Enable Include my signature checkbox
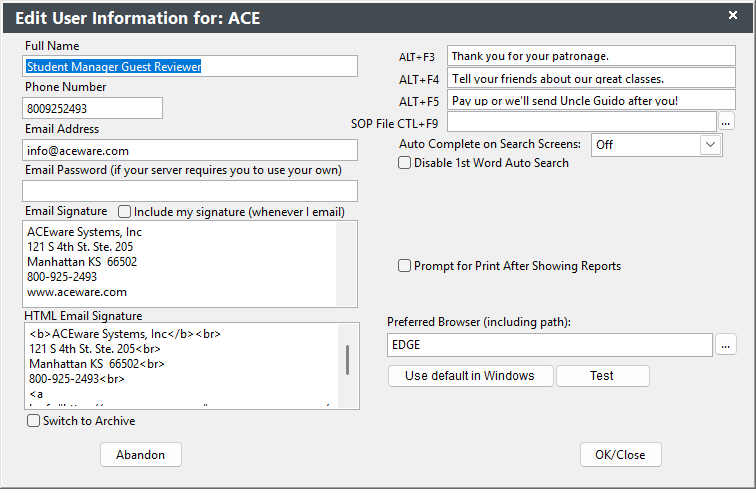 124,212
